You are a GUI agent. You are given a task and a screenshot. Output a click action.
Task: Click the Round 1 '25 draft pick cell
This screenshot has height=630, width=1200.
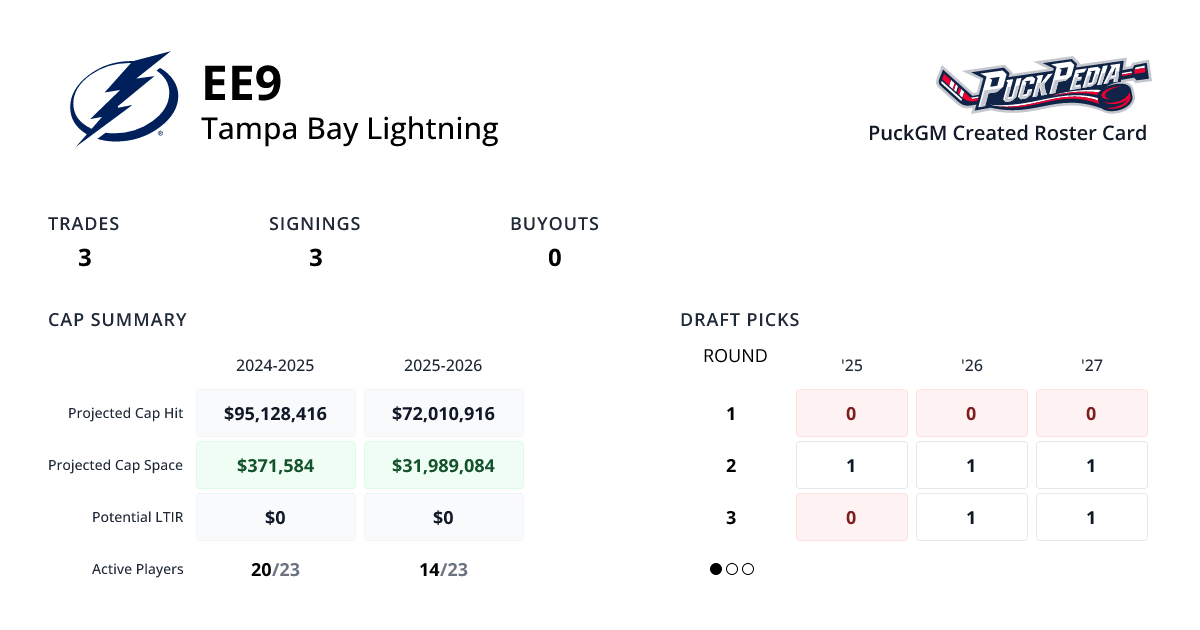pyautogui.click(x=851, y=413)
